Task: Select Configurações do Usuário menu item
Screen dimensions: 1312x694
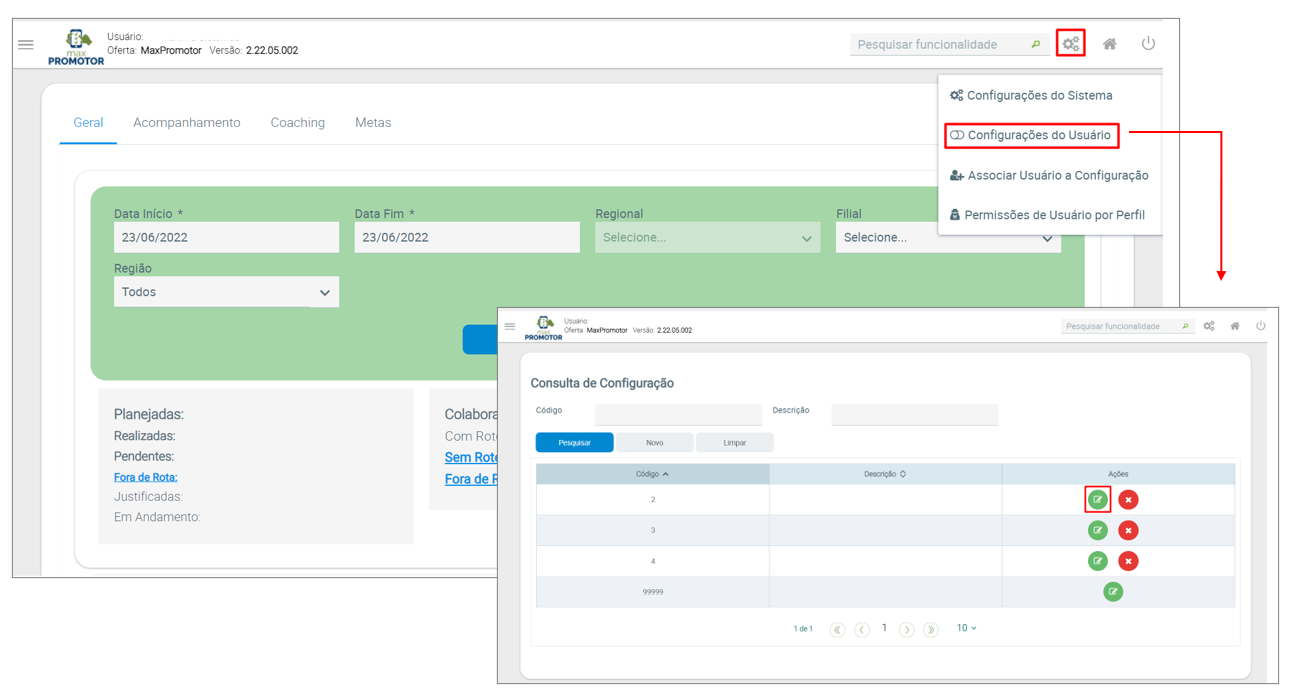Action: click(1031, 135)
